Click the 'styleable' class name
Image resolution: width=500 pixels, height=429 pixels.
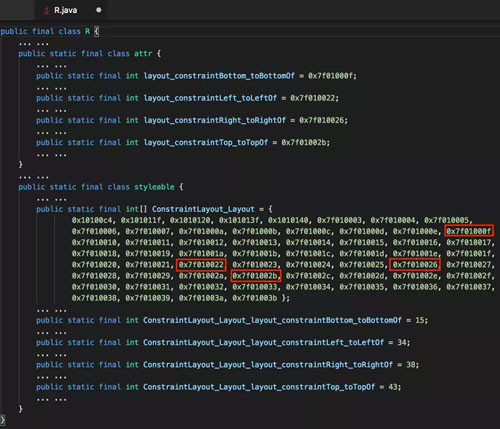pyautogui.click(x=154, y=187)
